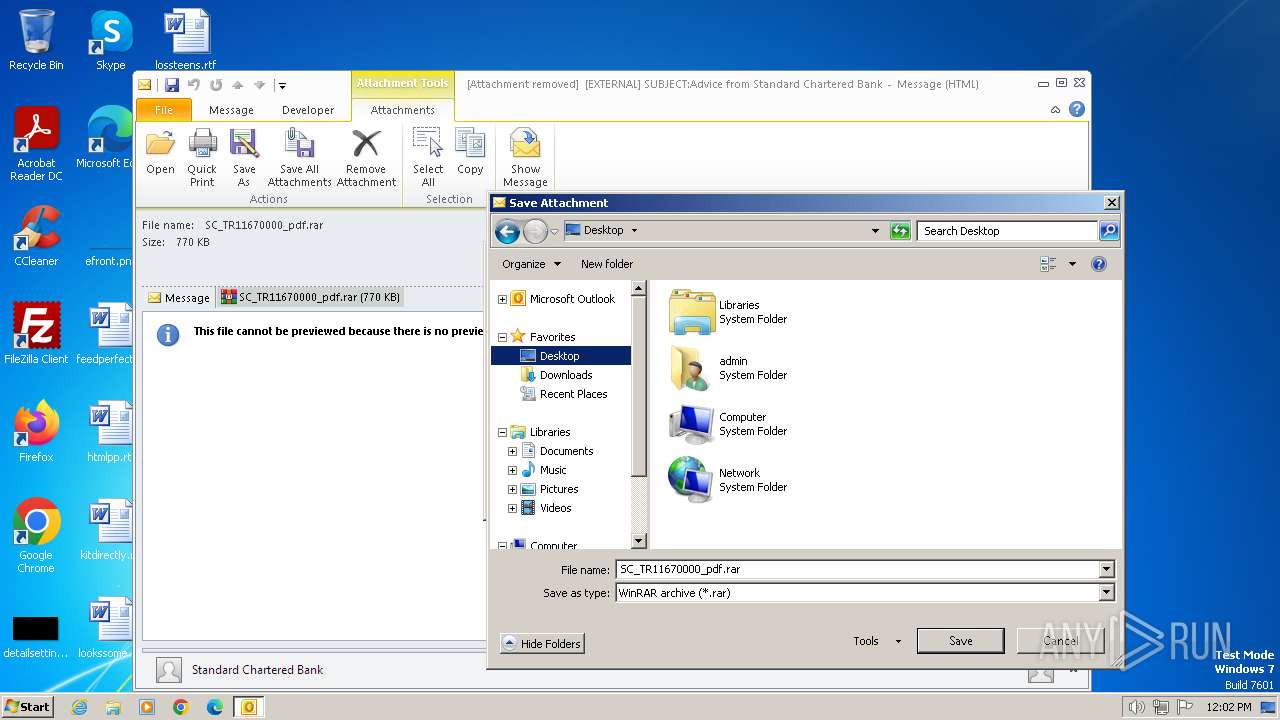Collapse the Libraries tree node

click(502, 432)
